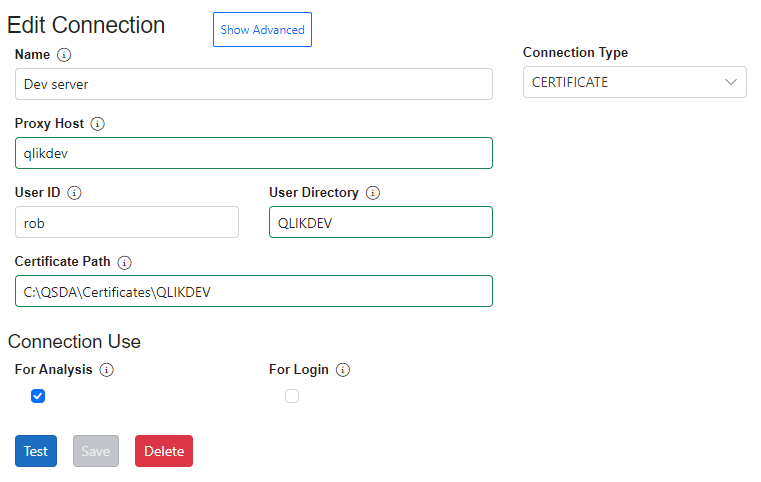Enable the For Login checkbox
The height and width of the screenshot is (482, 761).
292,396
